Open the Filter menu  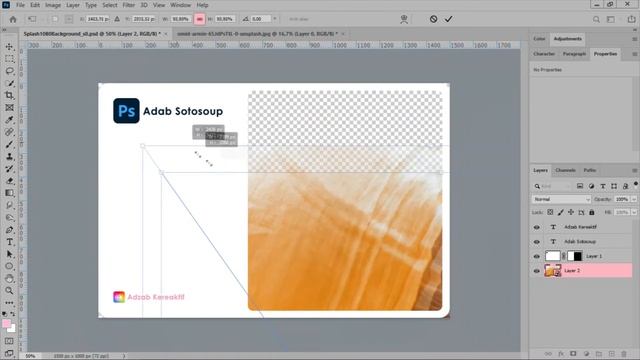(129, 5)
